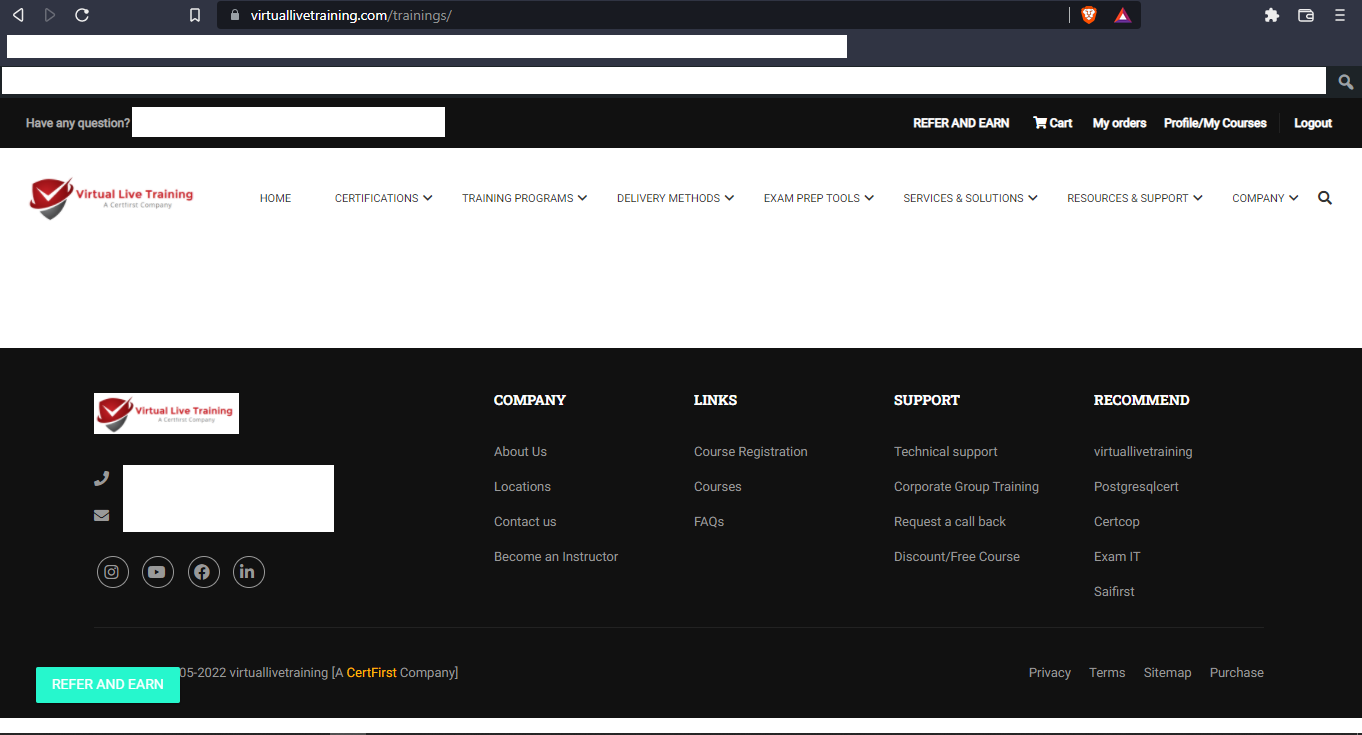Open the Courses footer link

point(718,487)
